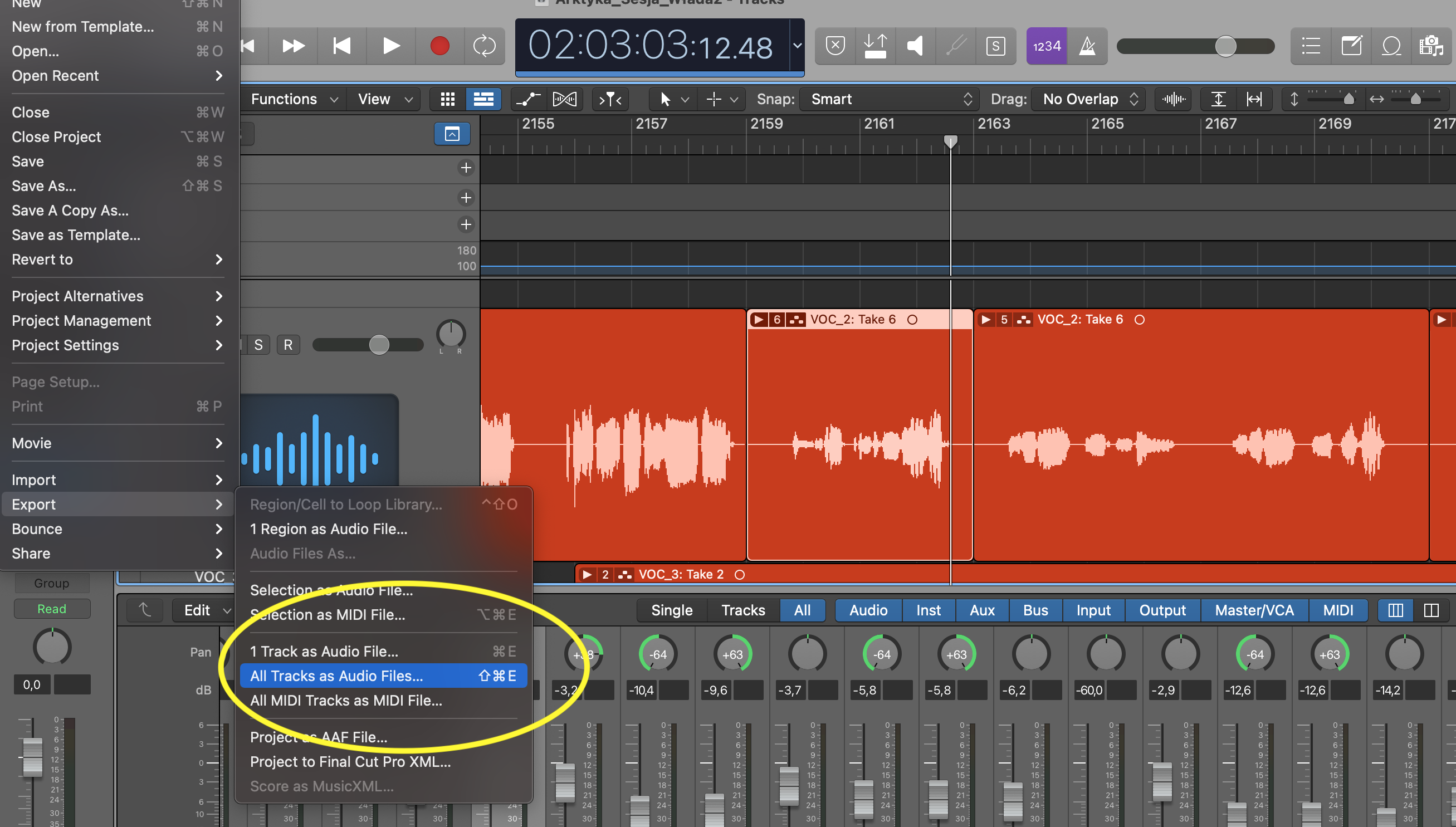
Task: Select the mixer All view button
Action: [x=802, y=610]
